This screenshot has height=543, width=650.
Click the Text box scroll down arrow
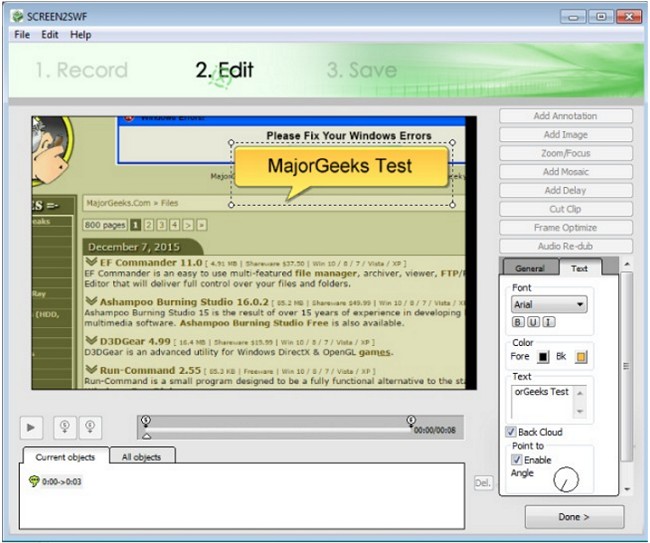[x=580, y=412]
